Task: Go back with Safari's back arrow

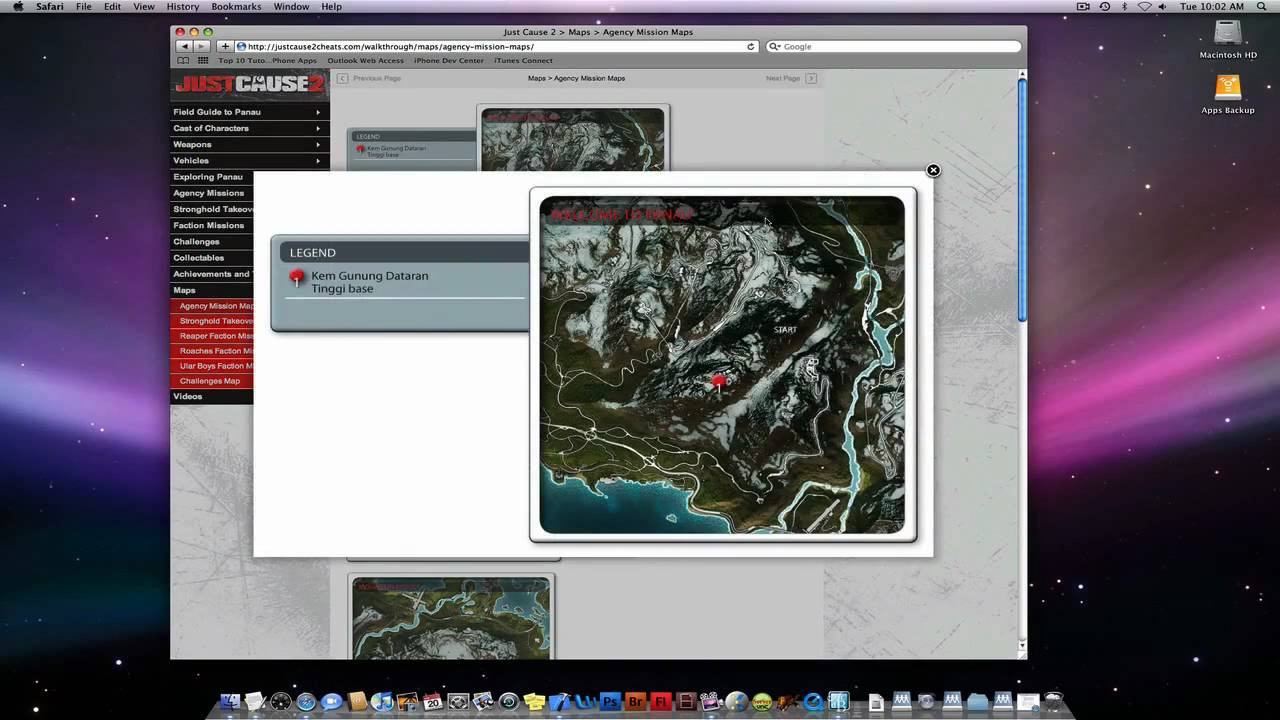Action: tap(184, 46)
